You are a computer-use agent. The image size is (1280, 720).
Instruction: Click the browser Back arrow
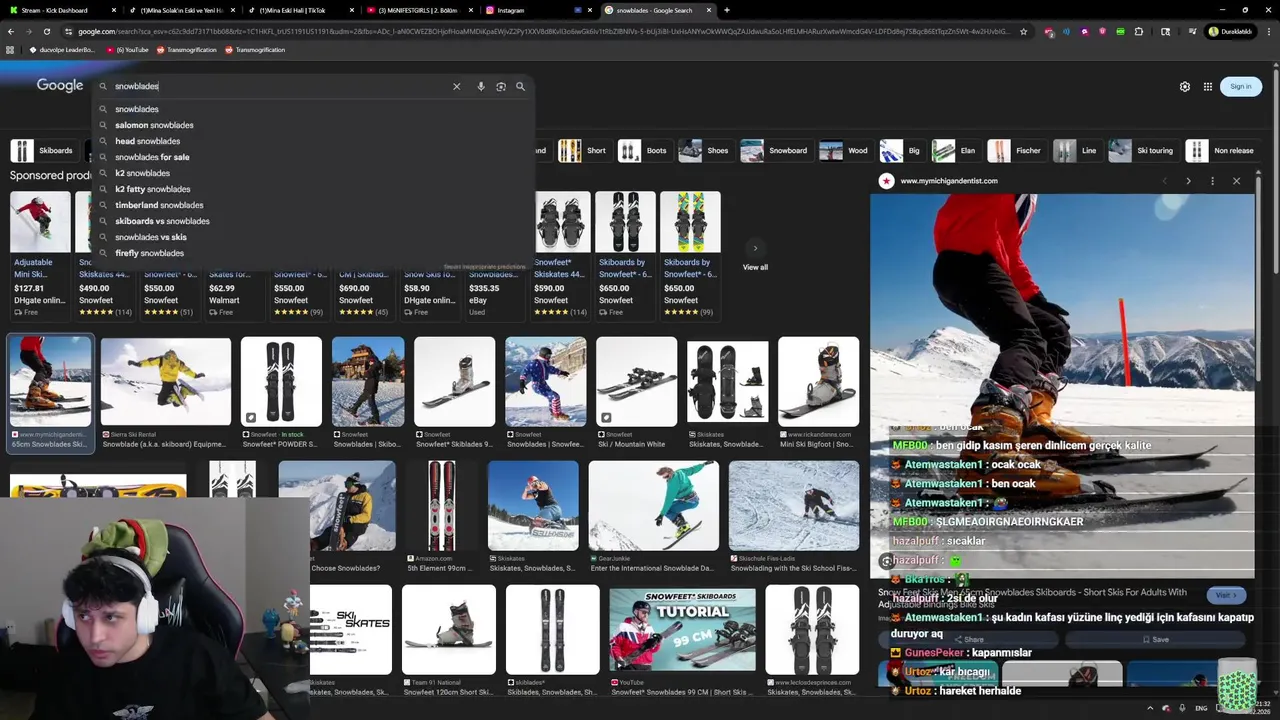coord(10,31)
